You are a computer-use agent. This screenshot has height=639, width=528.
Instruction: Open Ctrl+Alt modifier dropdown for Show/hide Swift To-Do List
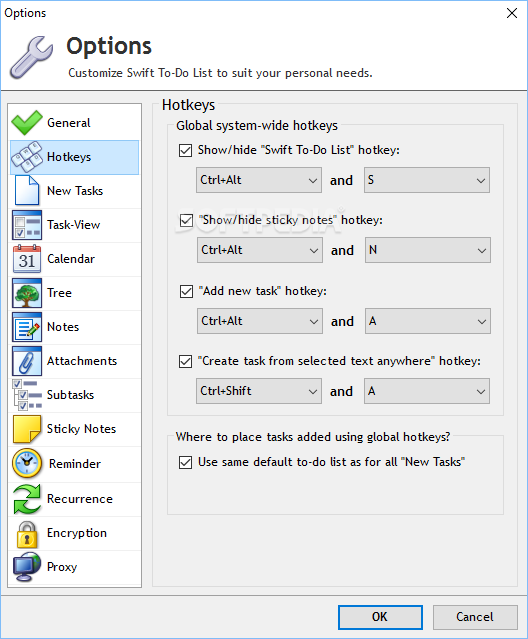pyautogui.click(x=259, y=180)
